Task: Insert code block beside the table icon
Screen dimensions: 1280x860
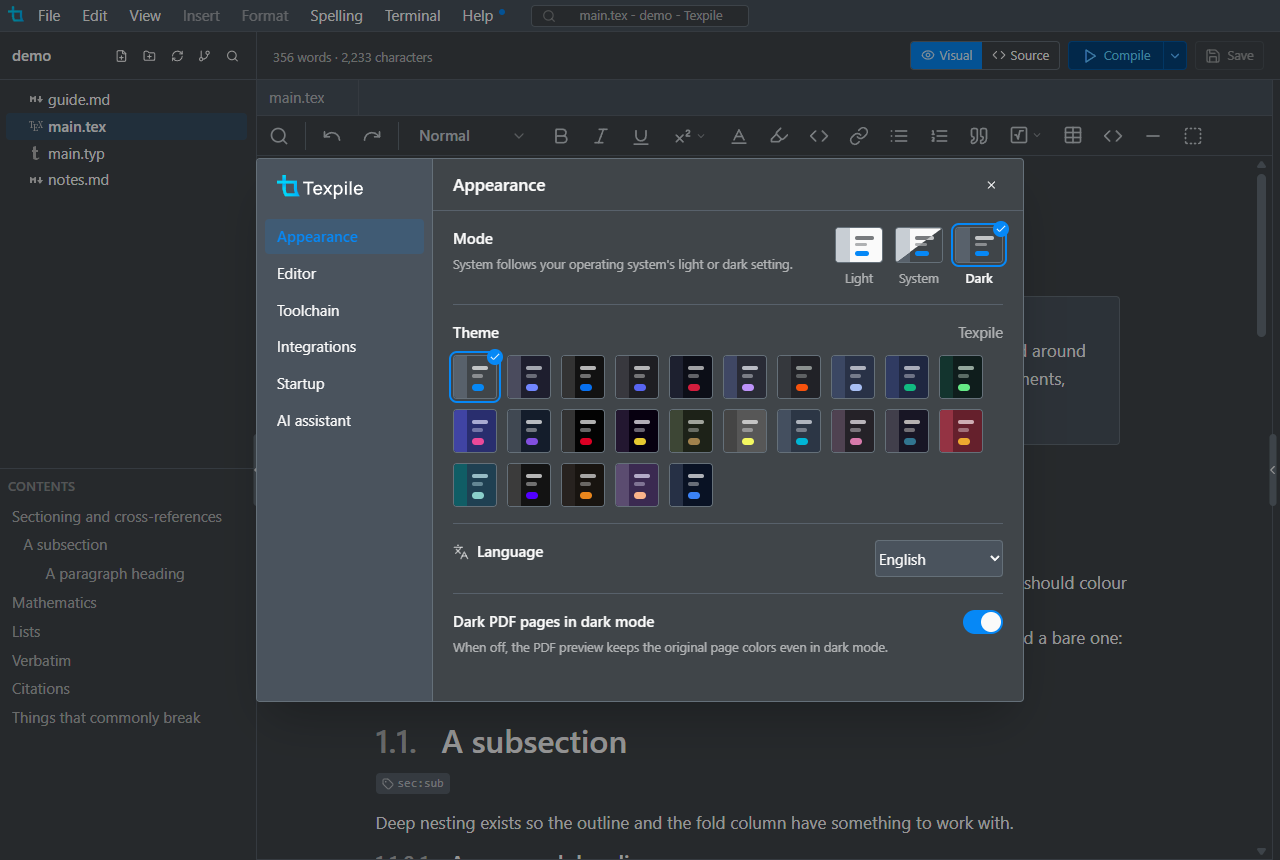Action: point(1113,136)
